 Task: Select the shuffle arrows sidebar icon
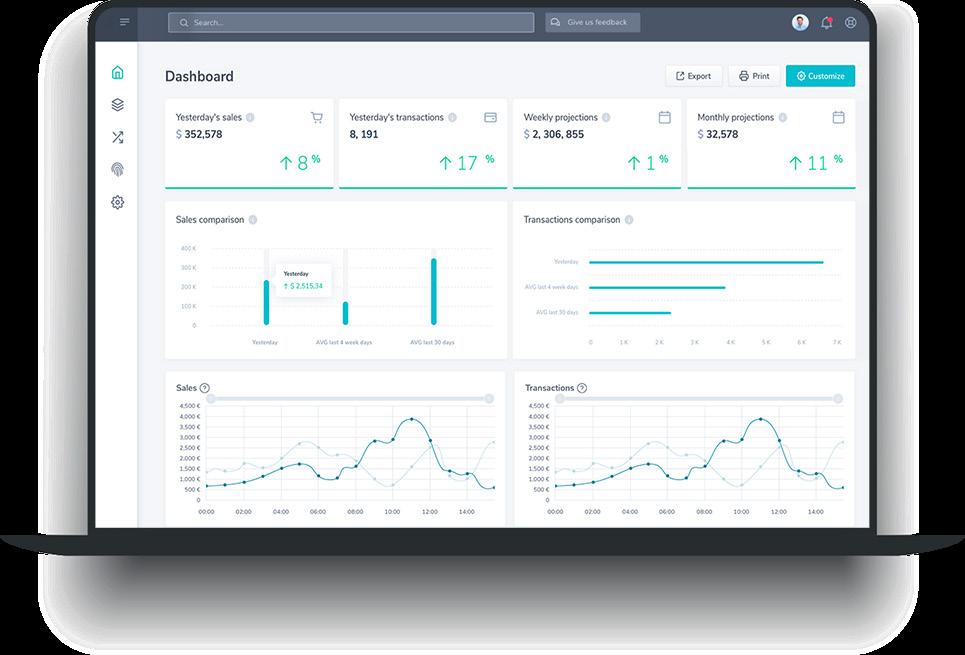tap(118, 137)
